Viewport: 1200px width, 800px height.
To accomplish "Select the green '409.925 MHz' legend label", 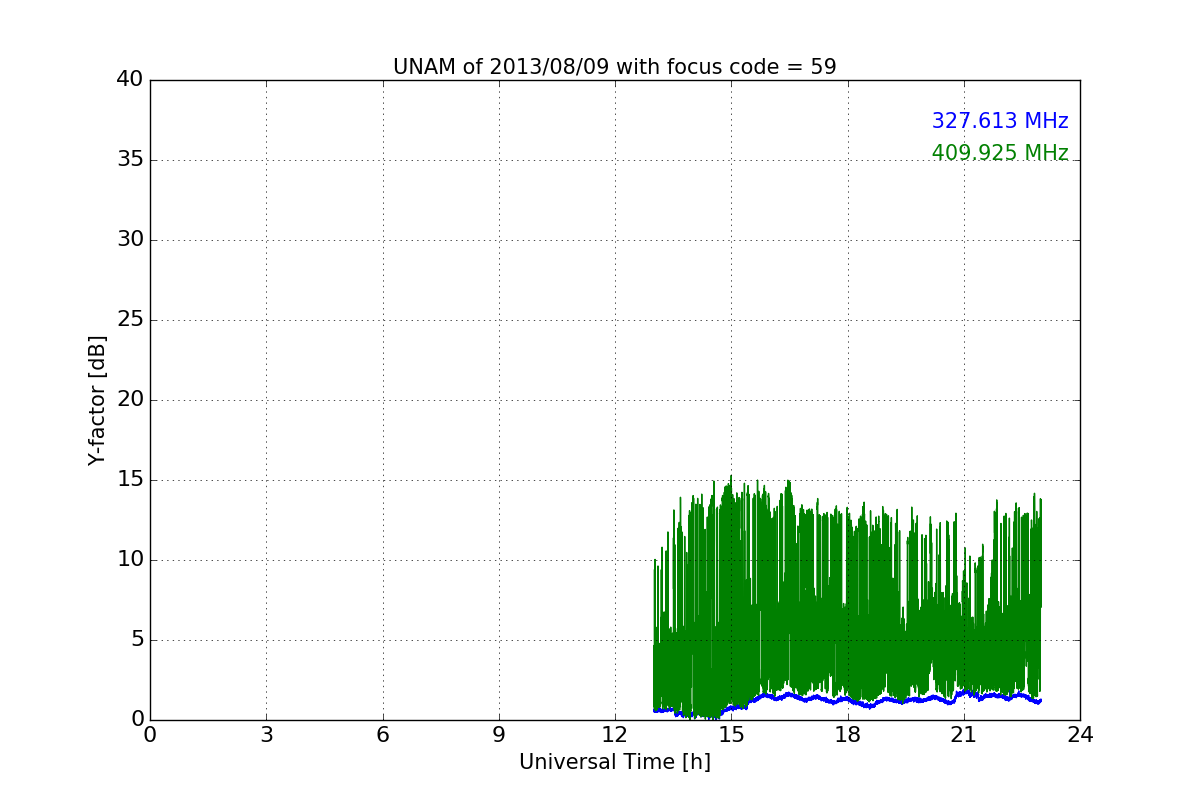I will [x=1000, y=153].
